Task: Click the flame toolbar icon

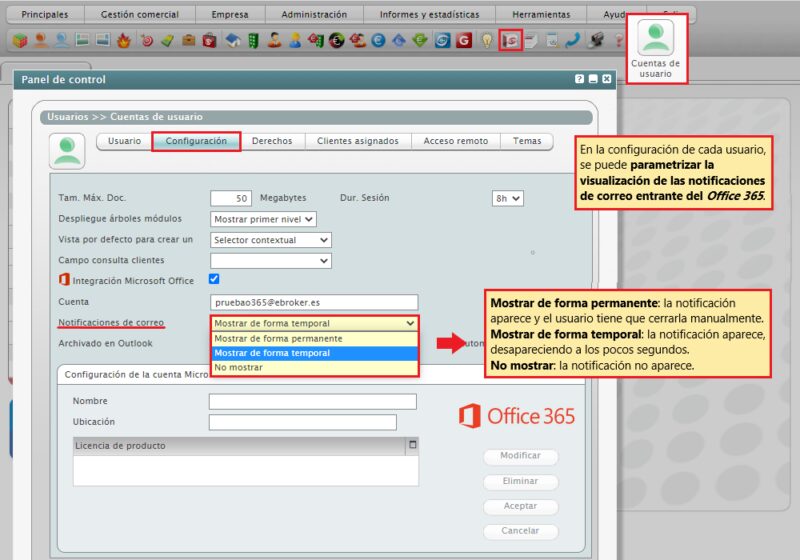Action: [124, 40]
